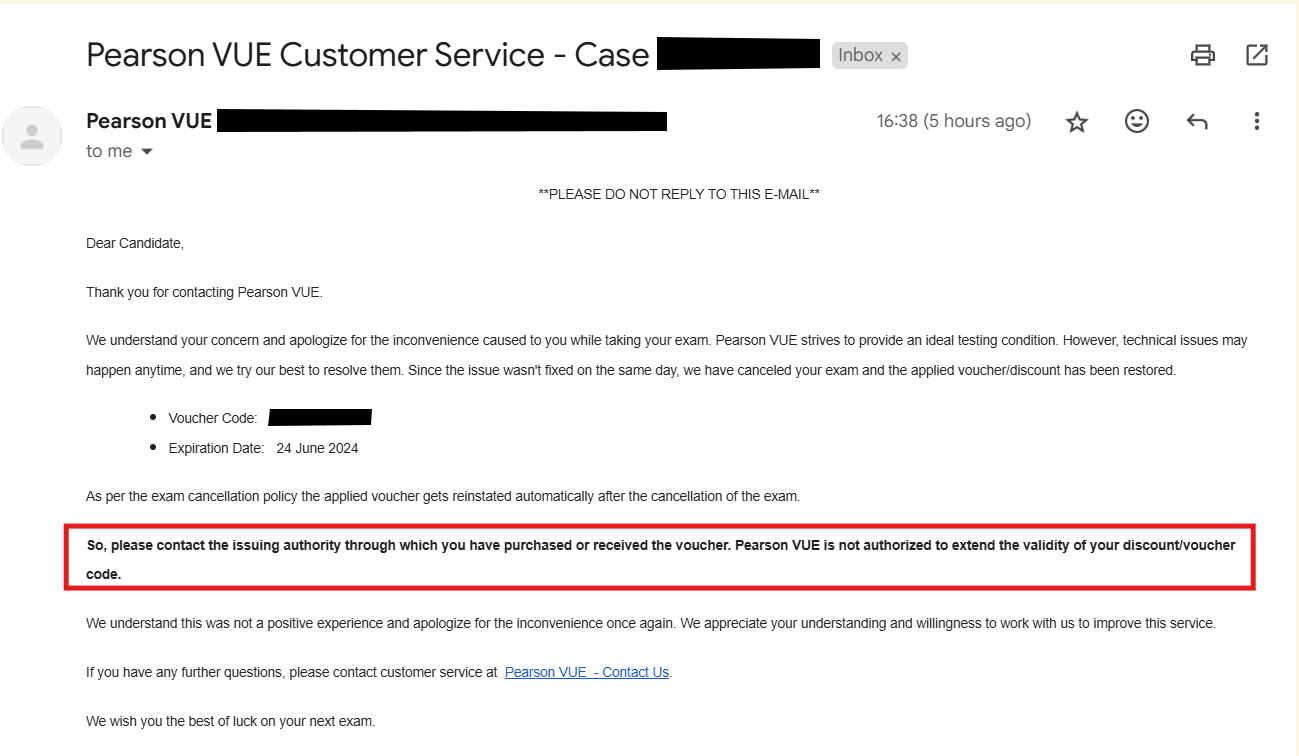Click the Expiration Date 24 June 2024 line
Screen dimensions: 1299x756
coord(264,448)
